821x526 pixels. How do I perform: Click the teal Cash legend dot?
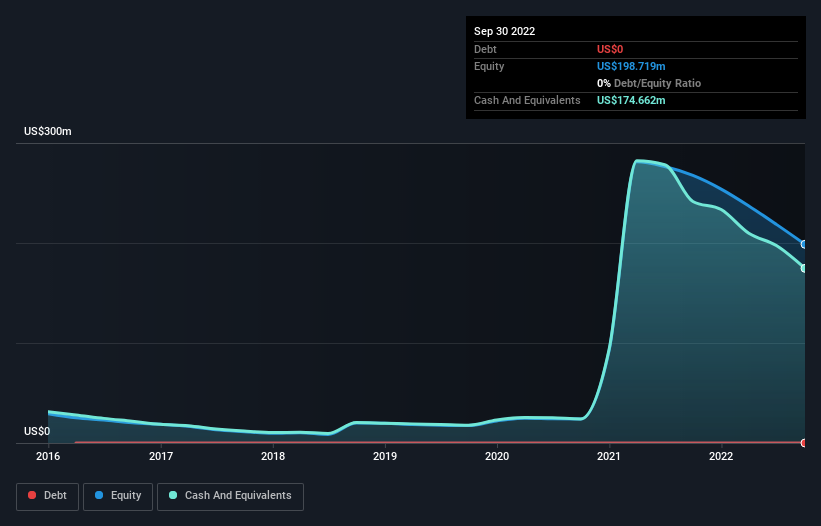click(173, 495)
